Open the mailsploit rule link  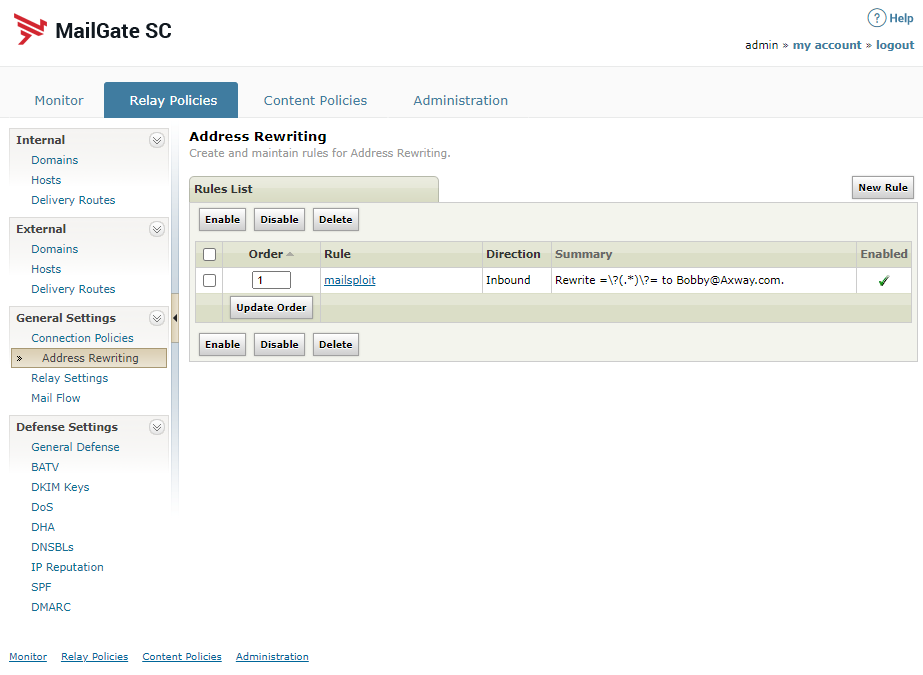pyautogui.click(x=350, y=281)
